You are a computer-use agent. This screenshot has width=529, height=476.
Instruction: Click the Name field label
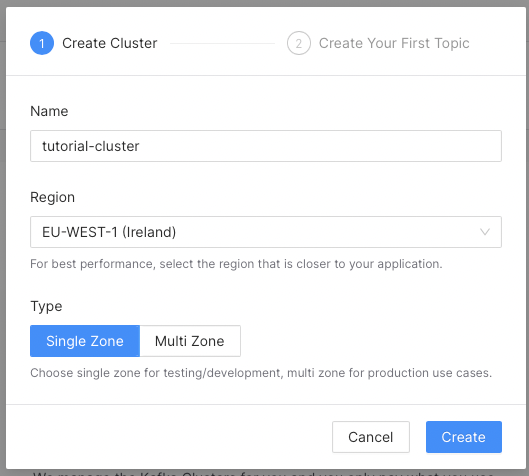click(x=49, y=111)
